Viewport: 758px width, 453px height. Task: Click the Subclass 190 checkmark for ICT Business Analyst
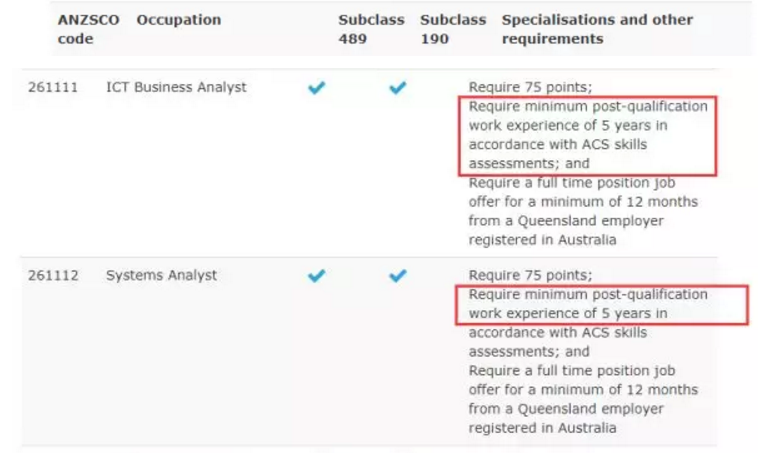point(398,88)
